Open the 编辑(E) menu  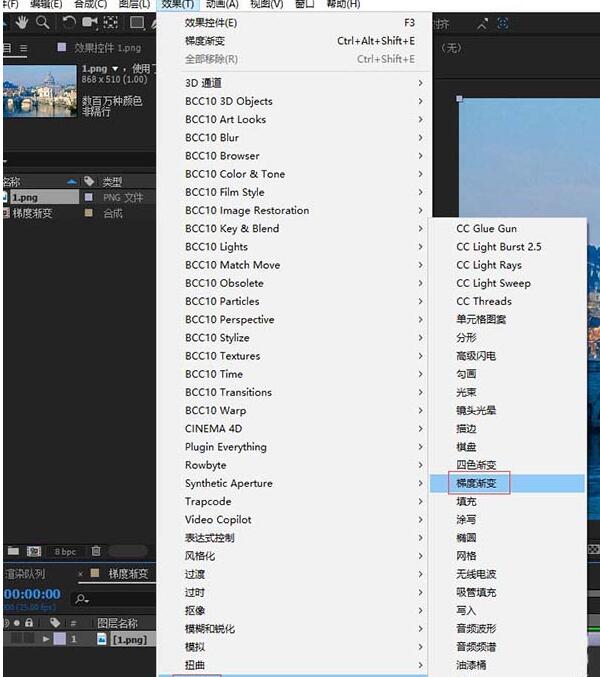pyautogui.click(x=46, y=4)
